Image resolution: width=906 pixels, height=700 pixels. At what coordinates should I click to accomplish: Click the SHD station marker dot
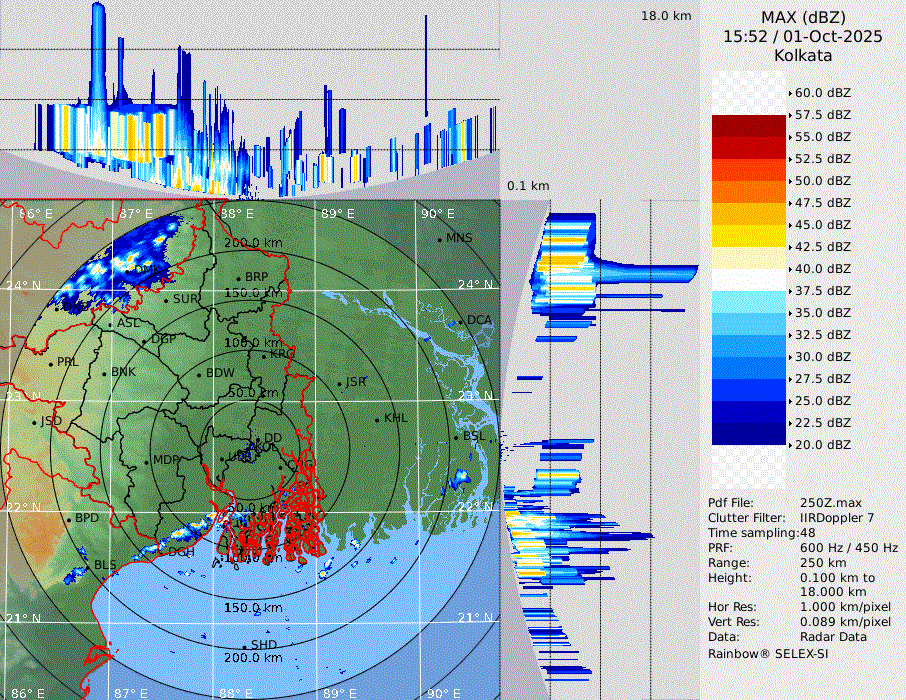(x=244, y=645)
